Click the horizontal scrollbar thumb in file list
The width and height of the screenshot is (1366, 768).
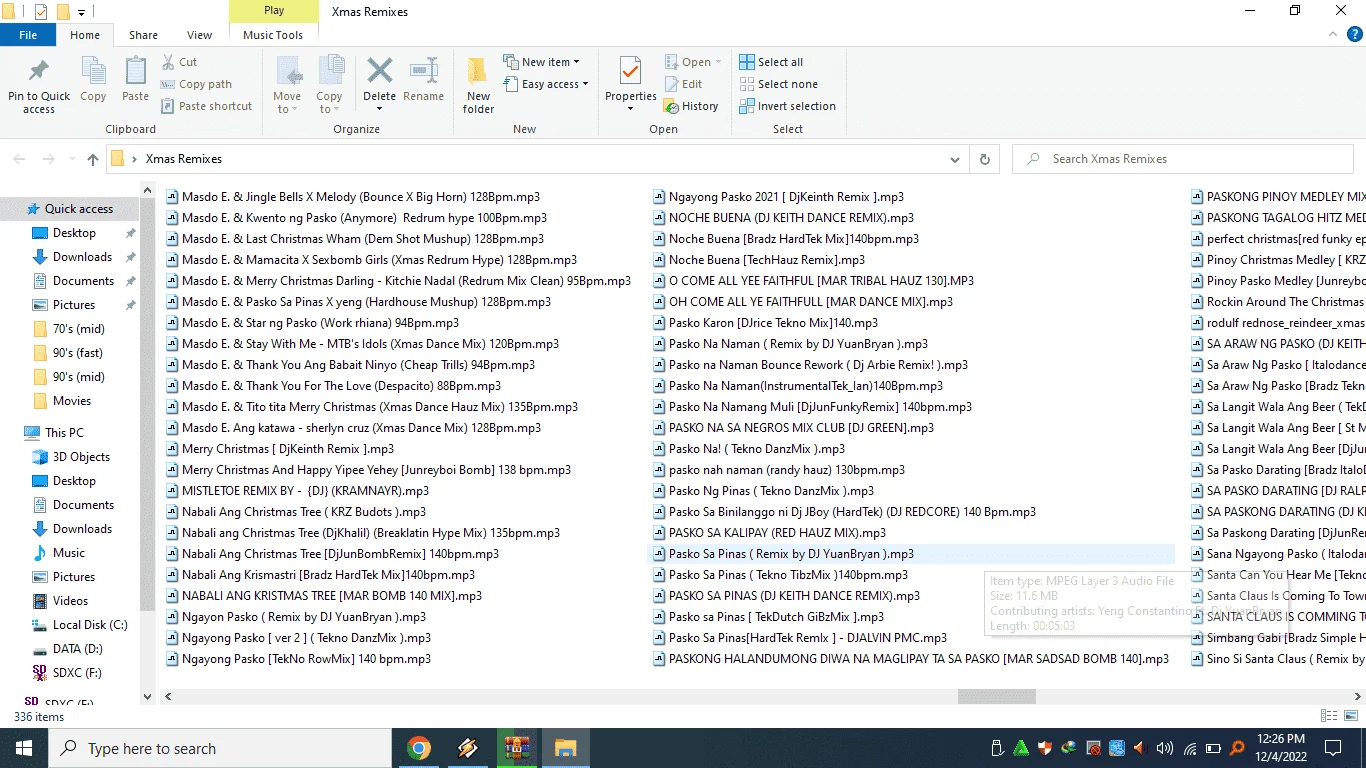996,696
